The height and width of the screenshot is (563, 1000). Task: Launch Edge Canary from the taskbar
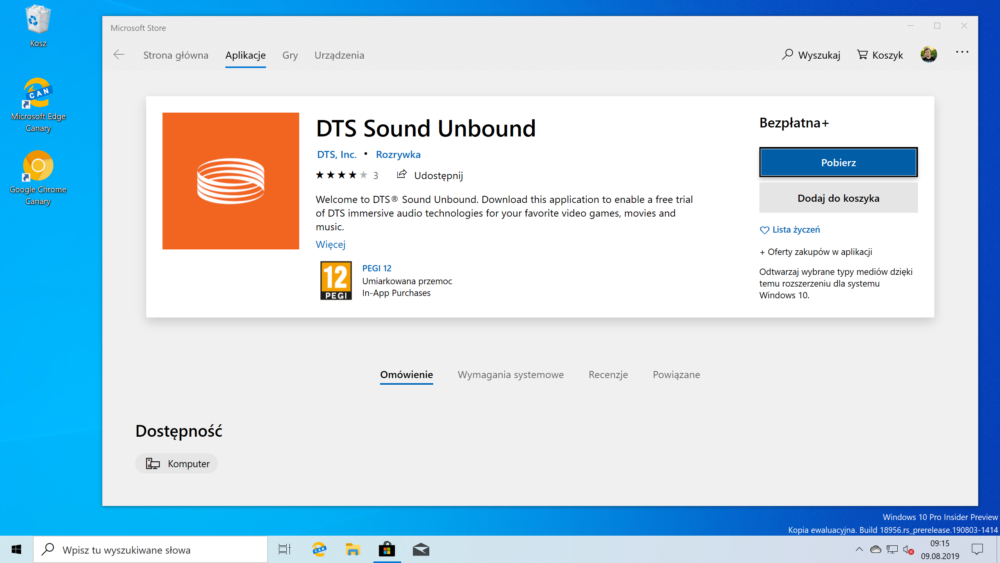click(x=319, y=550)
